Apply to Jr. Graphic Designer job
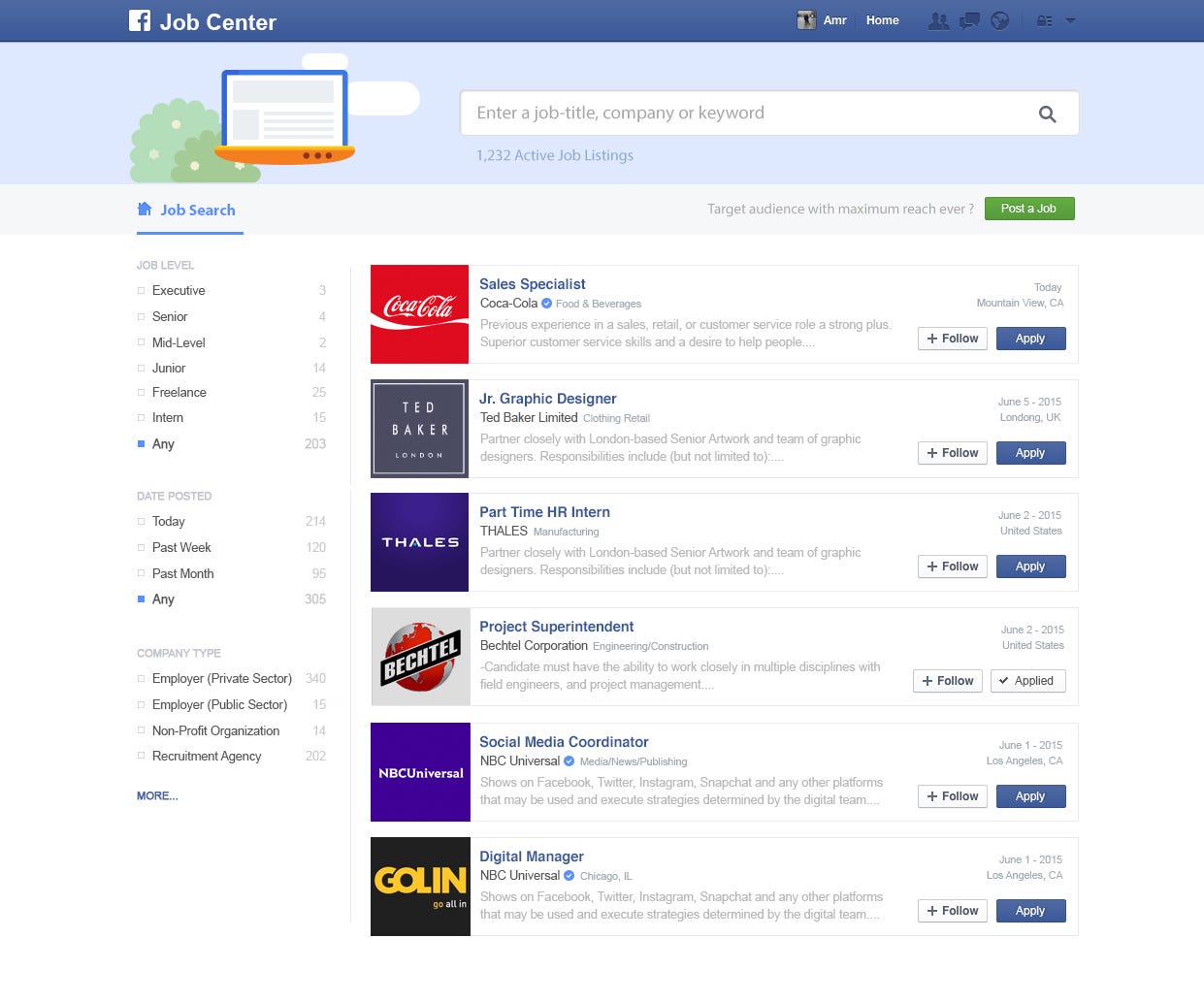The height and width of the screenshot is (1003, 1204). tap(1030, 453)
